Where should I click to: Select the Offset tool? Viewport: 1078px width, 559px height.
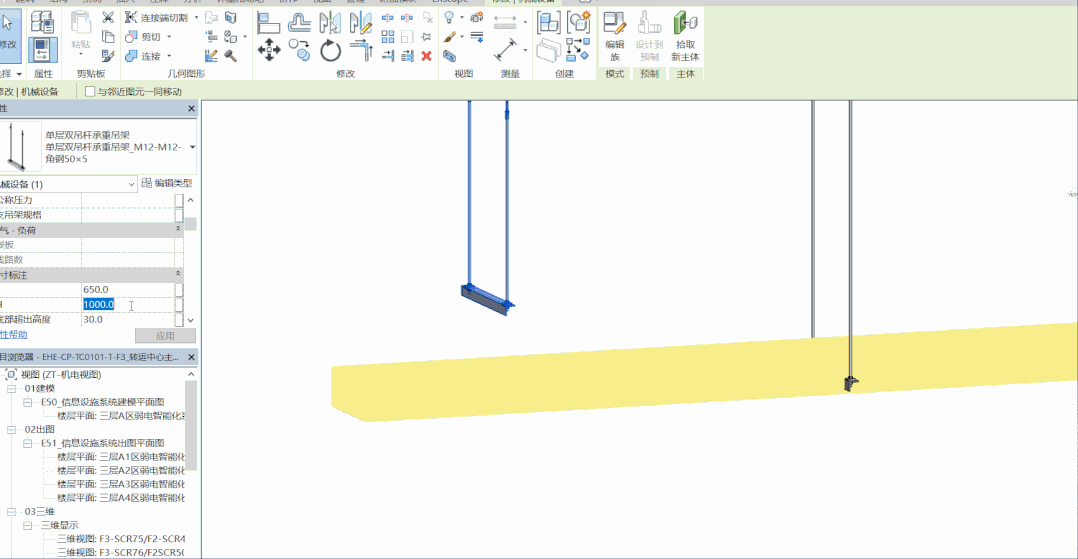click(299, 23)
